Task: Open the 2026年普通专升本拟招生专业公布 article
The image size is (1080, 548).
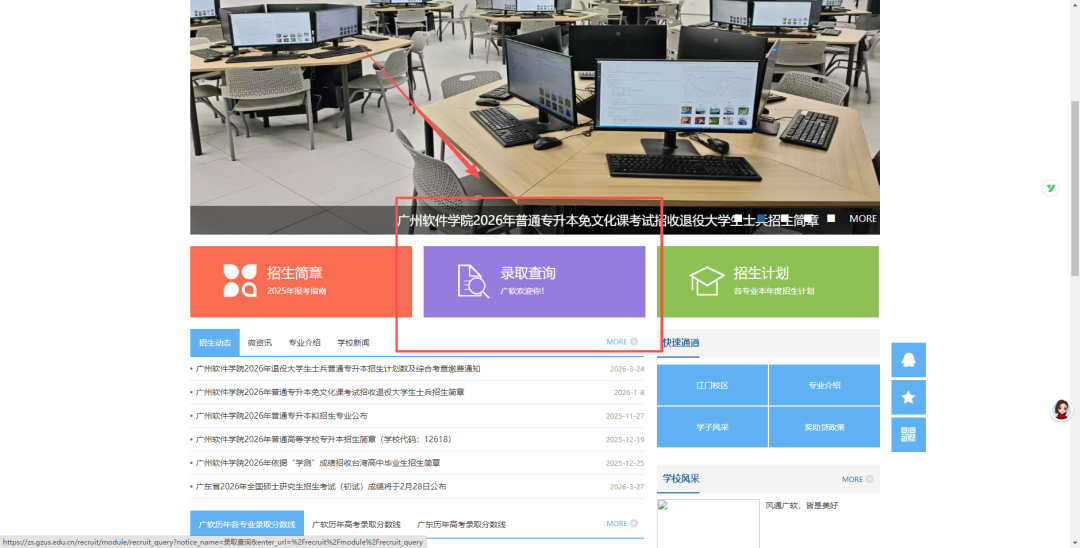Action: click(282, 416)
